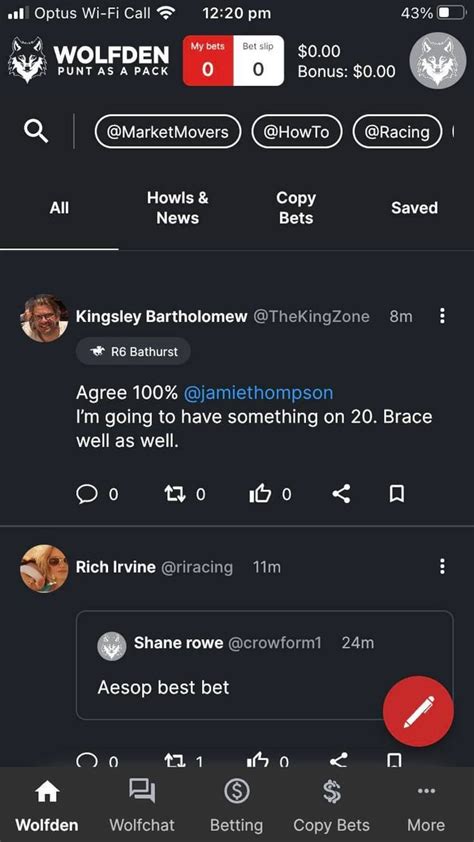The height and width of the screenshot is (842, 474).
Task: Select the @MarketMovers filter chip
Action: (x=168, y=132)
